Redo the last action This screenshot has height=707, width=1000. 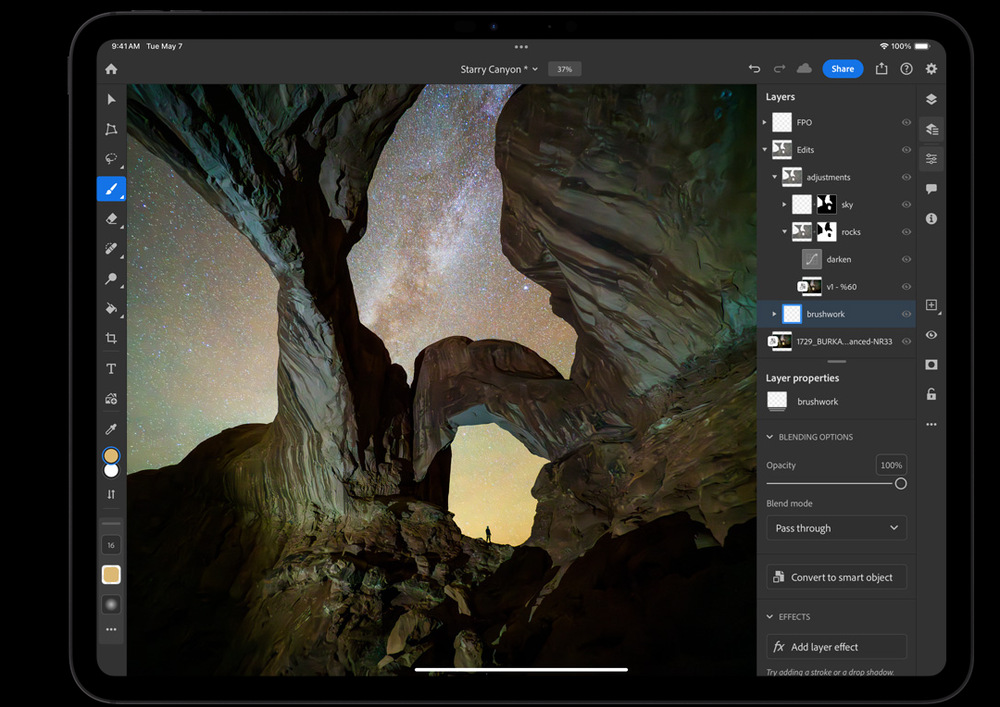[x=779, y=69]
